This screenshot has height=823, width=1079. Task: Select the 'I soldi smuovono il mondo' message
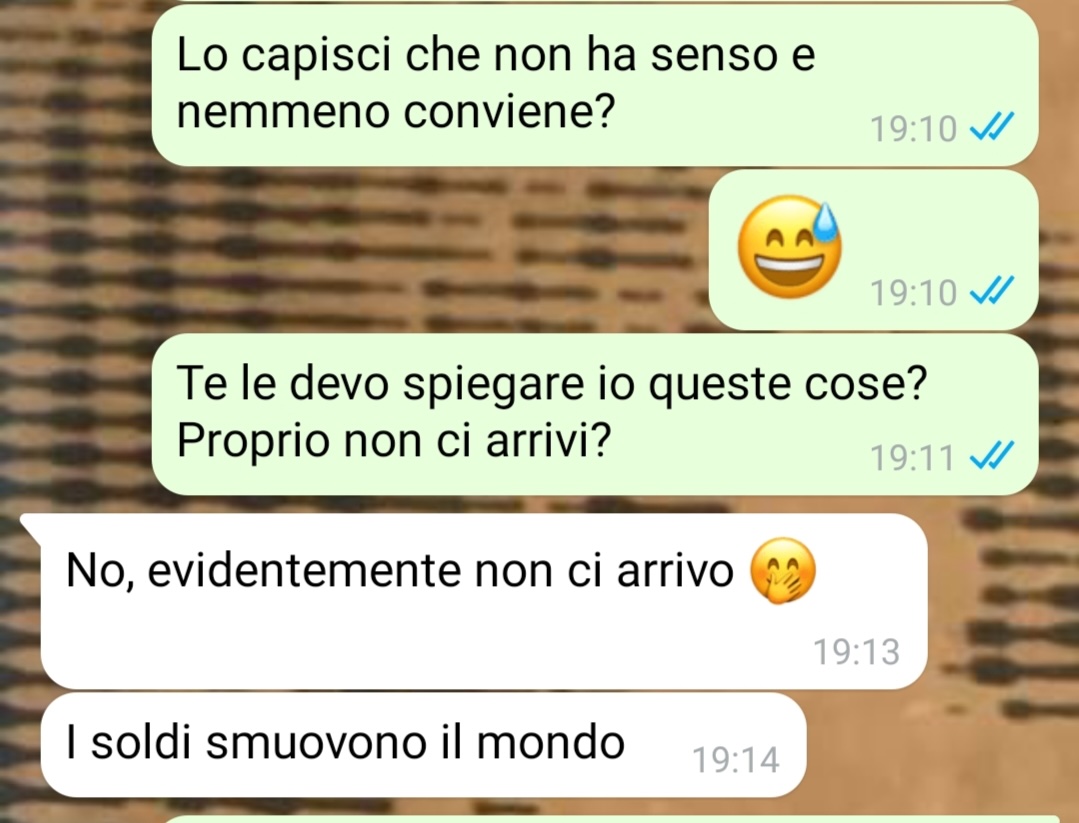click(x=423, y=745)
